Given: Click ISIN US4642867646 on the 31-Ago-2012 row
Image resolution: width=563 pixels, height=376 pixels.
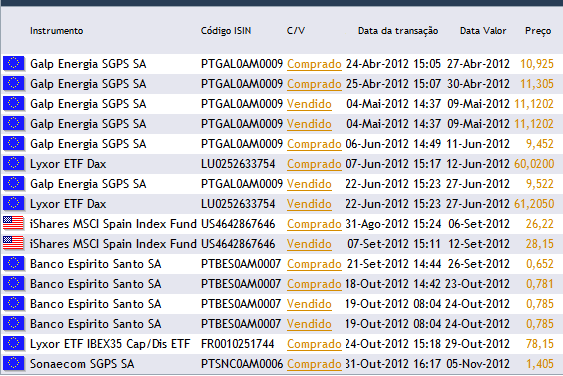Looking at the screenshot, I should pos(238,224).
